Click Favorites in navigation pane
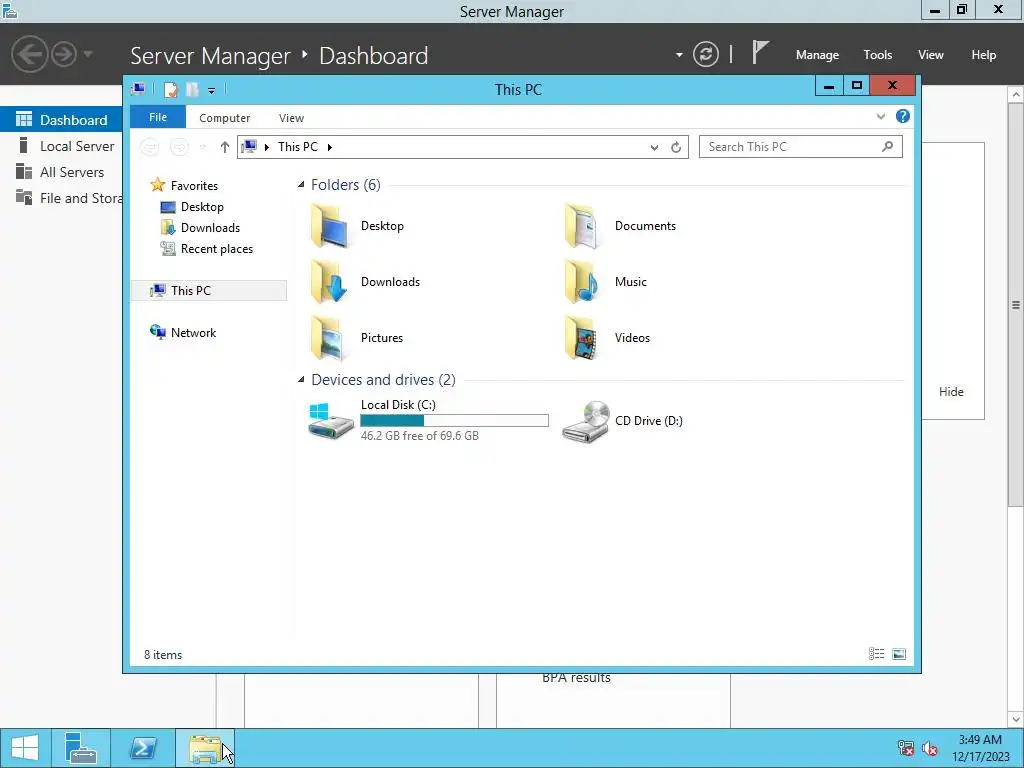The width and height of the screenshot is (1024, 768). (194, 185)
